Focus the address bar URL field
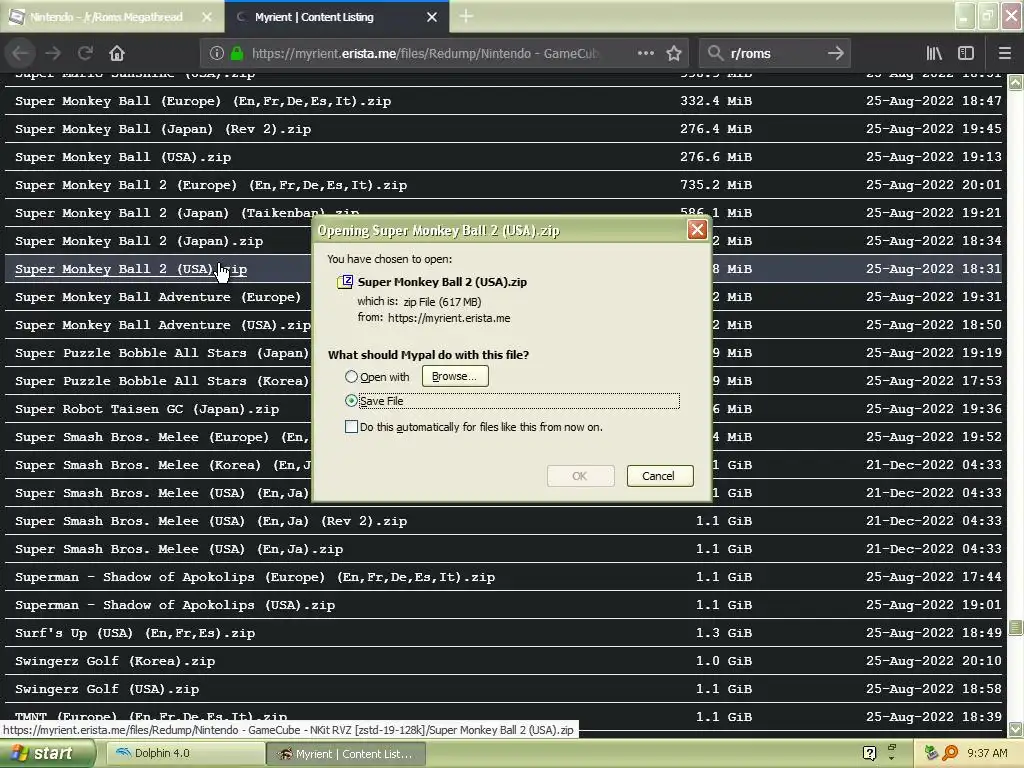The image size is (1024, 768). coord(424,53)
